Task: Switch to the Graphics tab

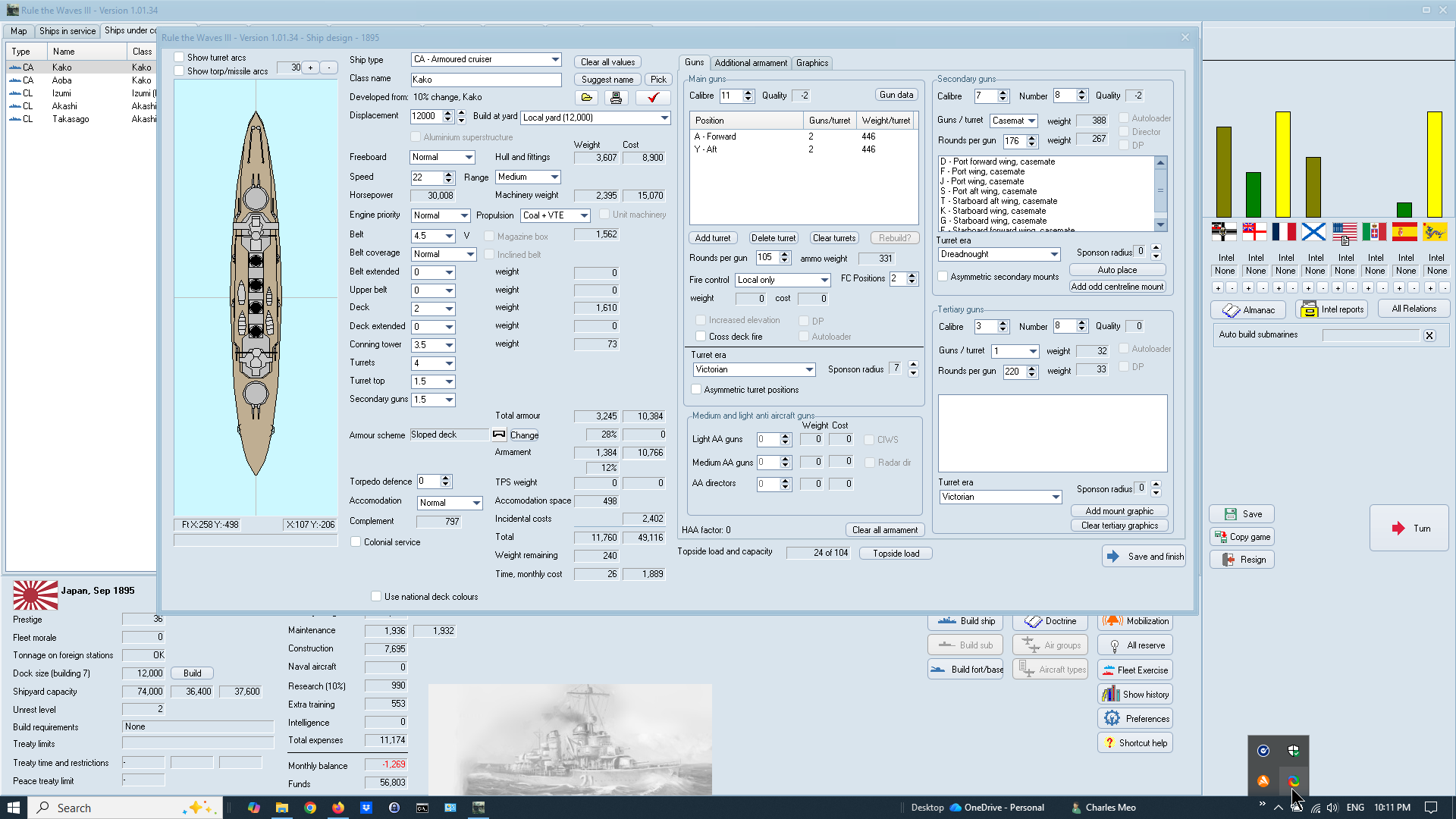Action: [812, 63]
